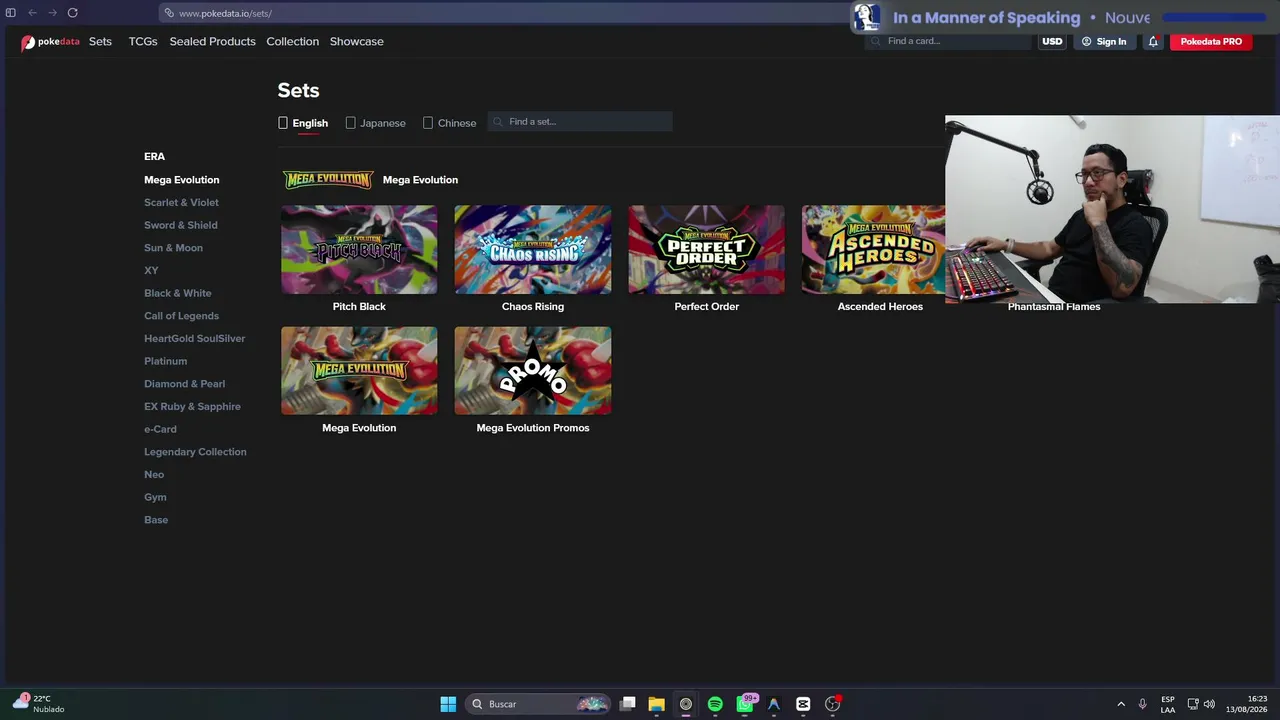Image resolution: width=1280 pixels, height=720 pixels.
Task: Select the e-Card era
Action: click(x=160, y=429)
